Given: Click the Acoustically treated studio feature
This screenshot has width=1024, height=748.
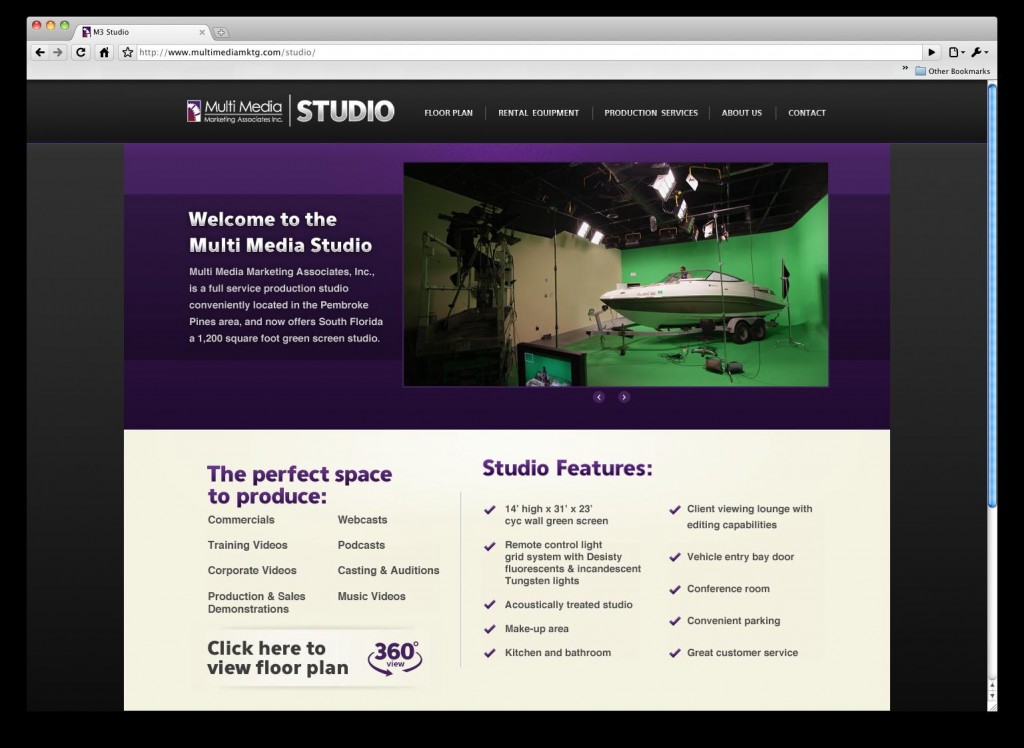Looking at the screenshot, I should pyautogui.click(x=568, y=605).
